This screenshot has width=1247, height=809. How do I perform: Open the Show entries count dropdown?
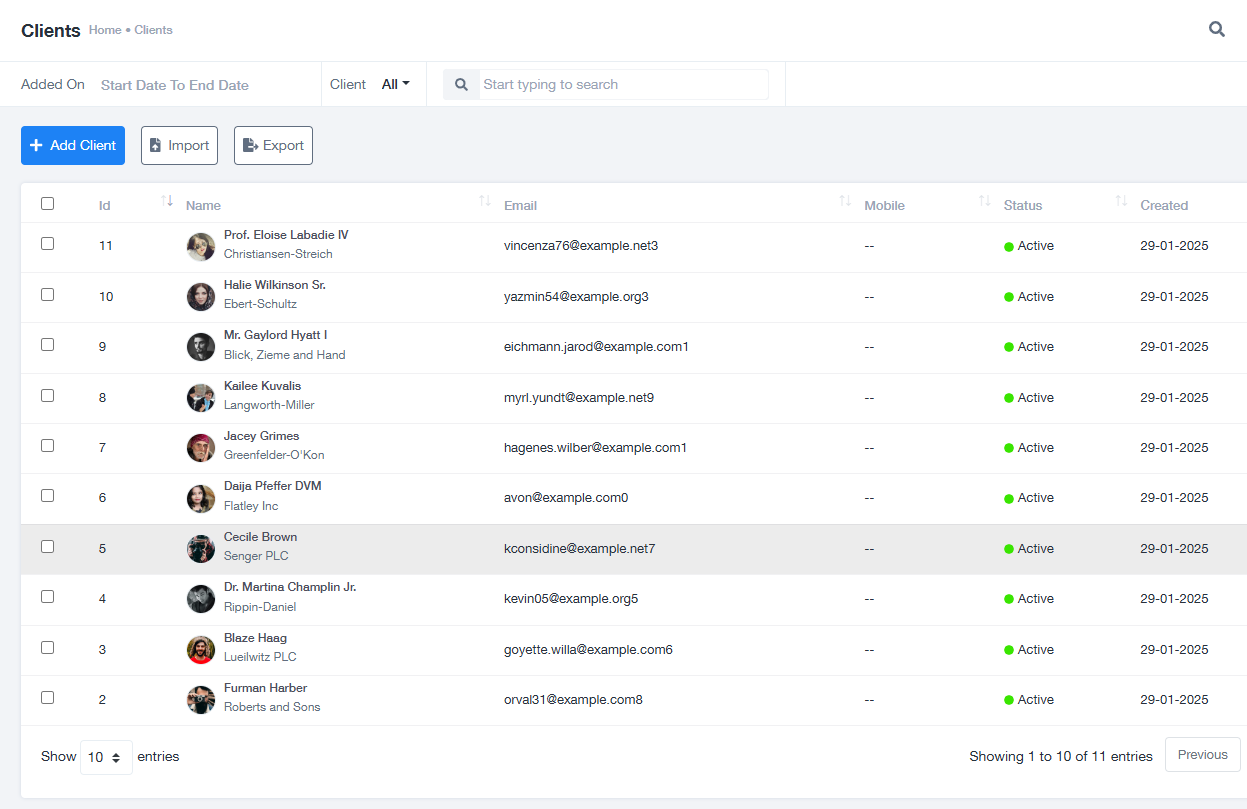(106, 757)
